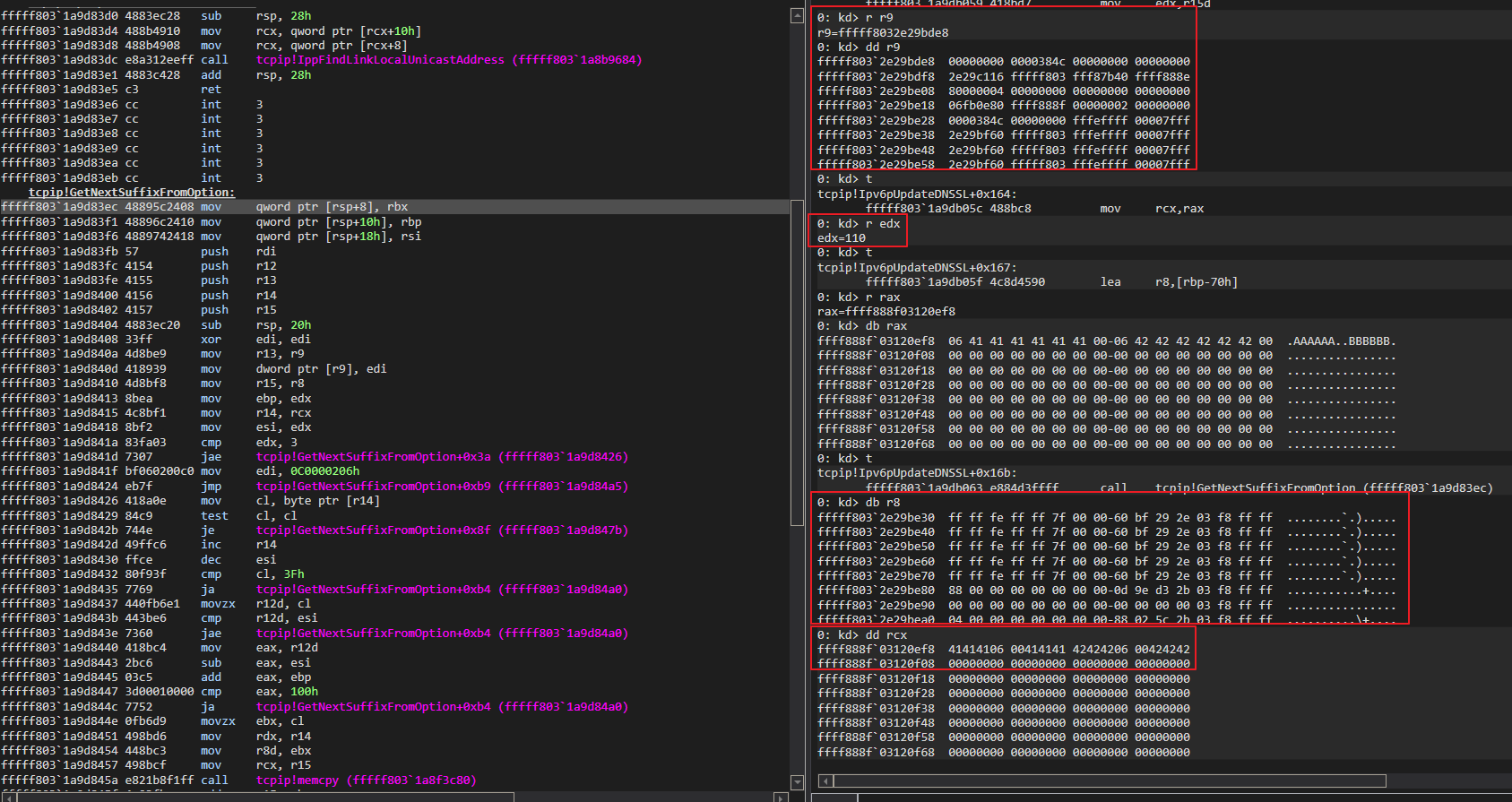Click the command output scroll left arrow
This screenshot has height=802, width=1512.
(825, 781)
